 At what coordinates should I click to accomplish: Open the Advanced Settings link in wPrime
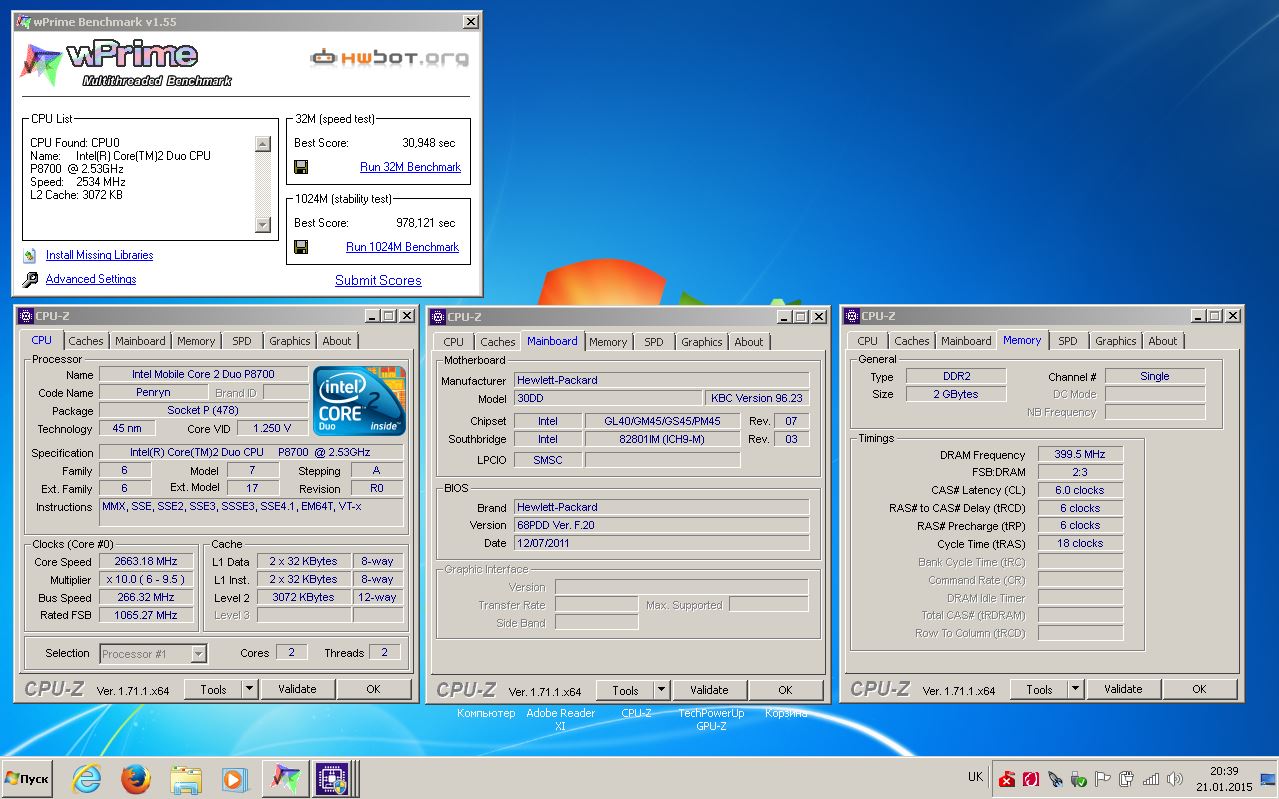[91, 279]
